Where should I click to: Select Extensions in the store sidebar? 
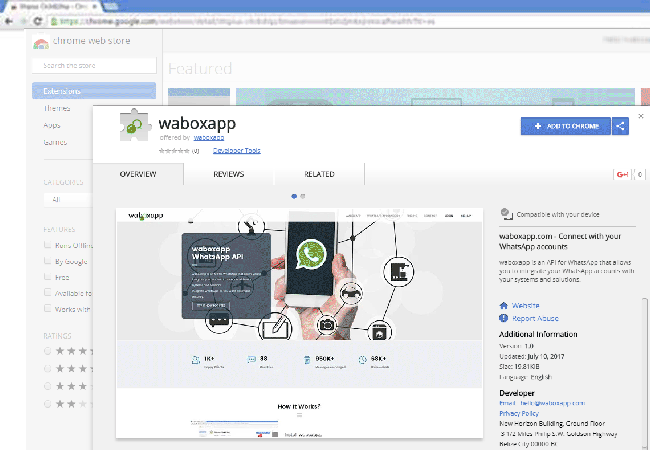(x=94, y=91)
